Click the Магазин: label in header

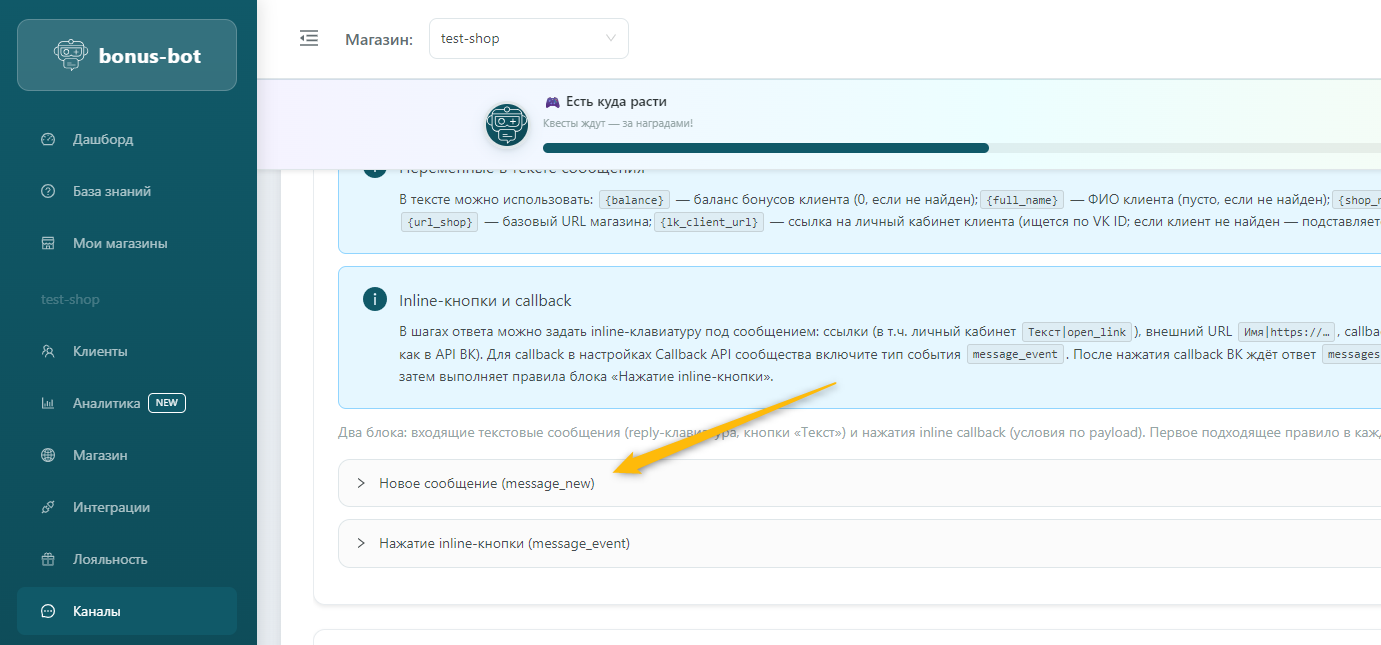[379, 39]
